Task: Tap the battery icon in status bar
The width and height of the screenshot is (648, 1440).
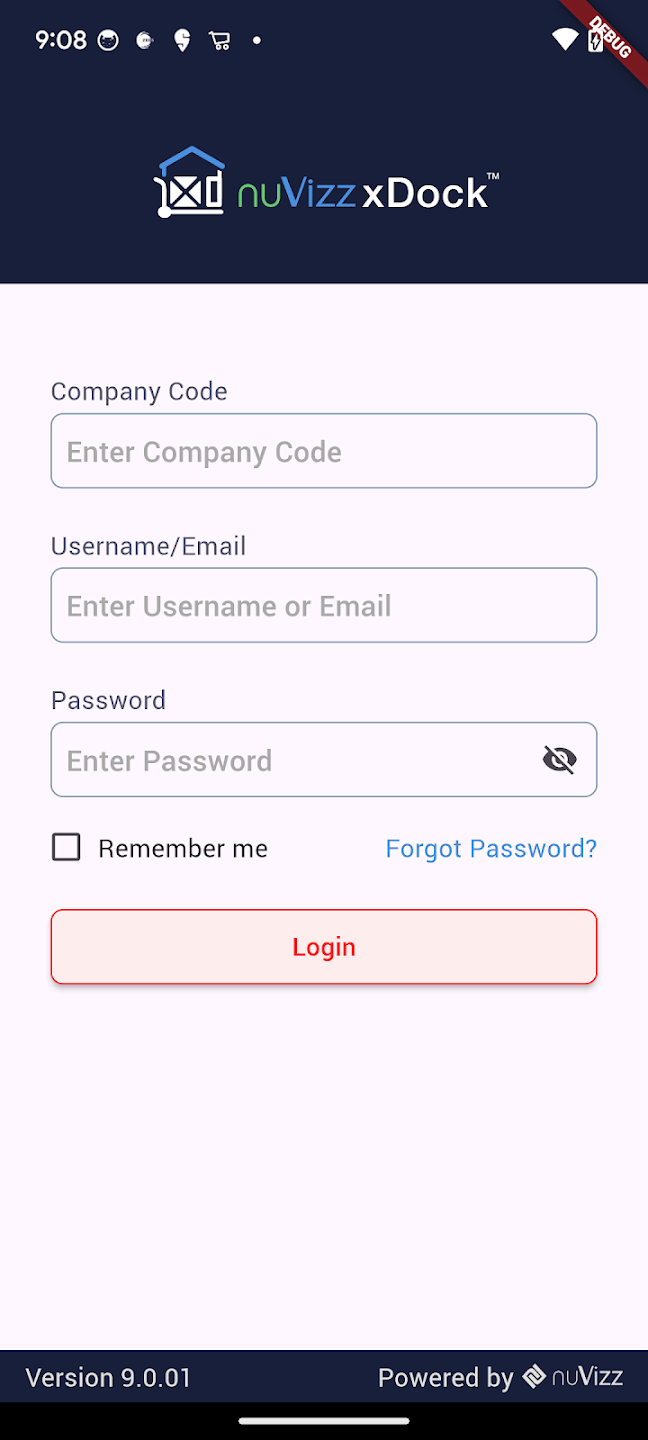Action: click(595, 40)
